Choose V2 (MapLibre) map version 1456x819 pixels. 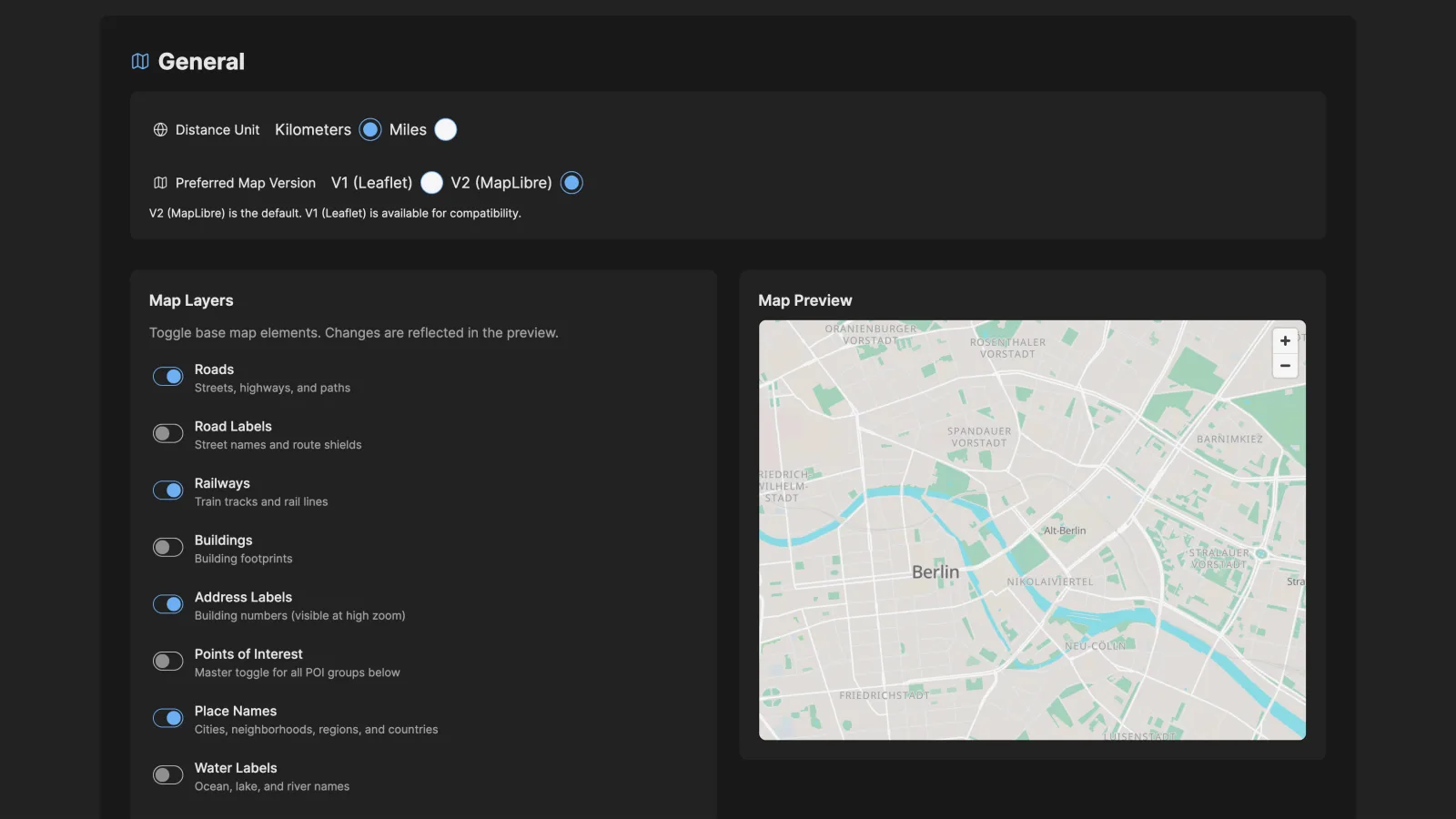tap(571, 183)
